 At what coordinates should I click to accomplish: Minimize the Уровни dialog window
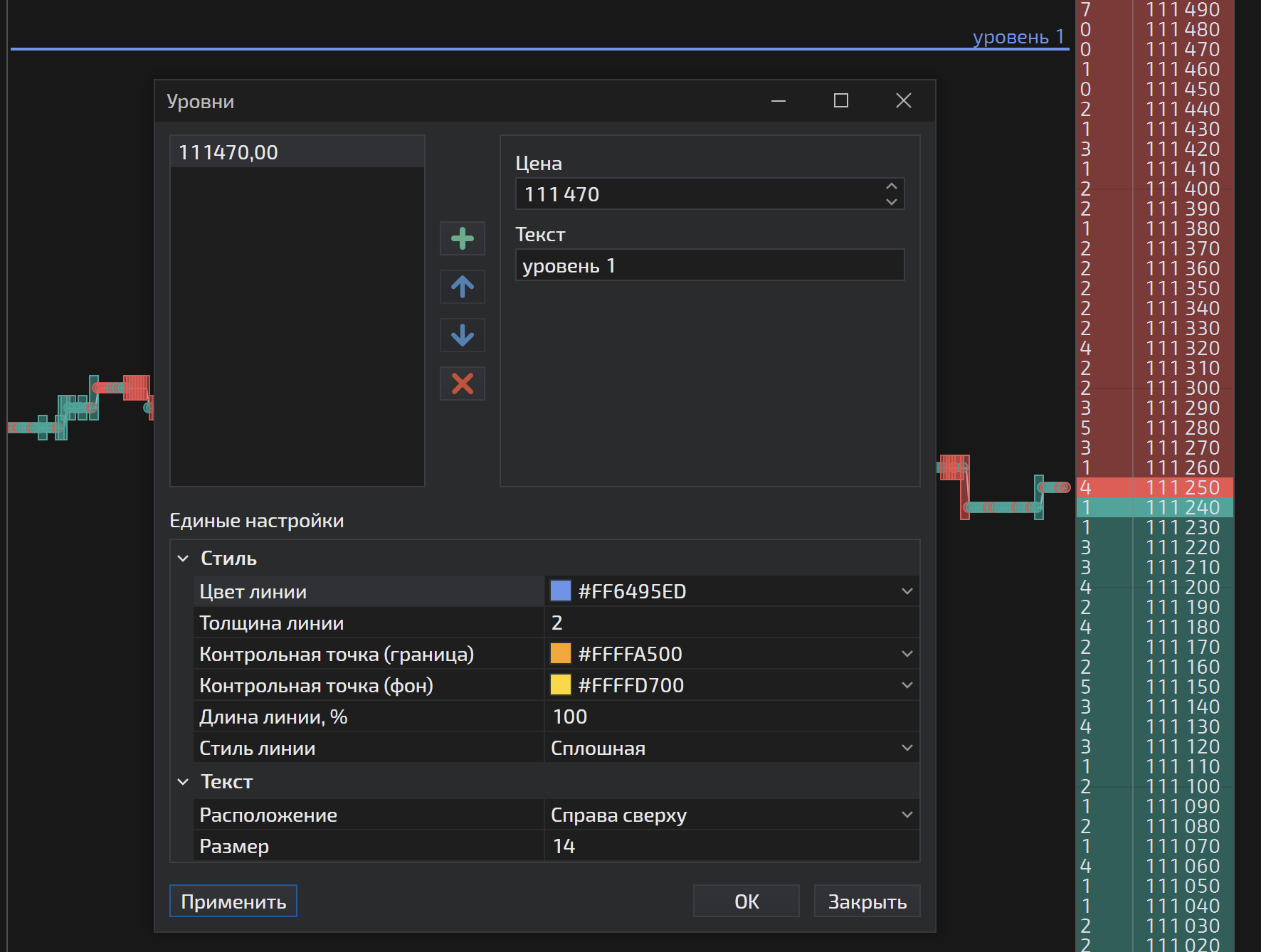click(779, 101)
